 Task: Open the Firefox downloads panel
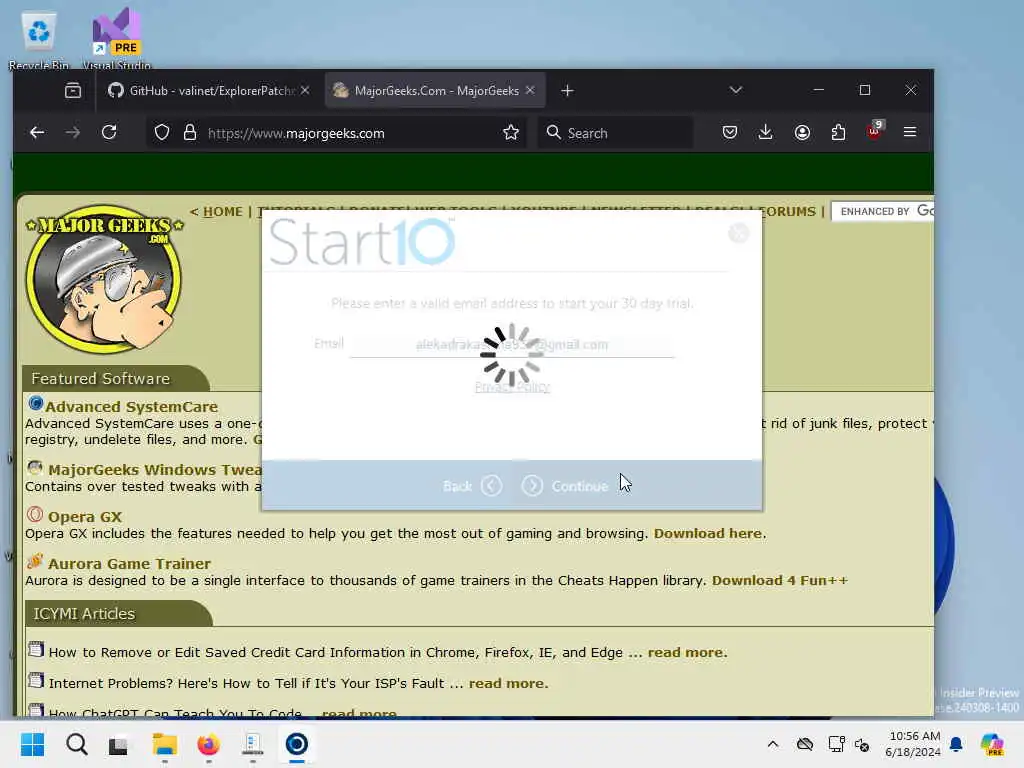(765, 133)
